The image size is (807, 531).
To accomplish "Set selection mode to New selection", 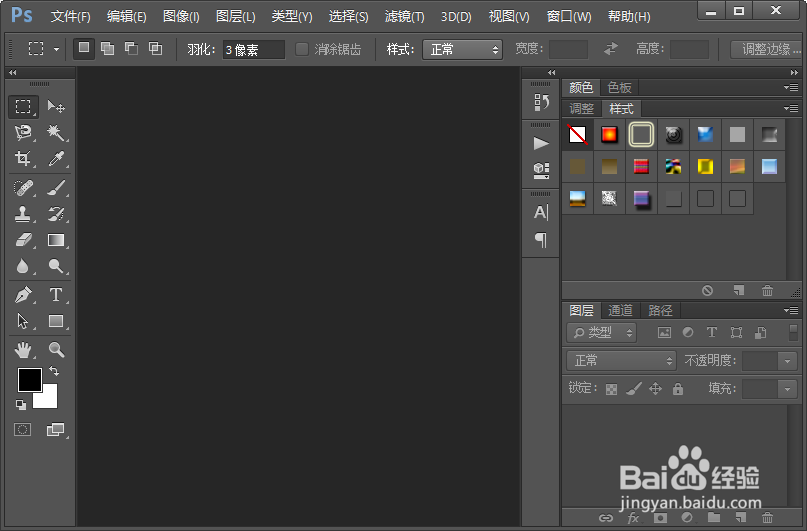I will point(84,49).
